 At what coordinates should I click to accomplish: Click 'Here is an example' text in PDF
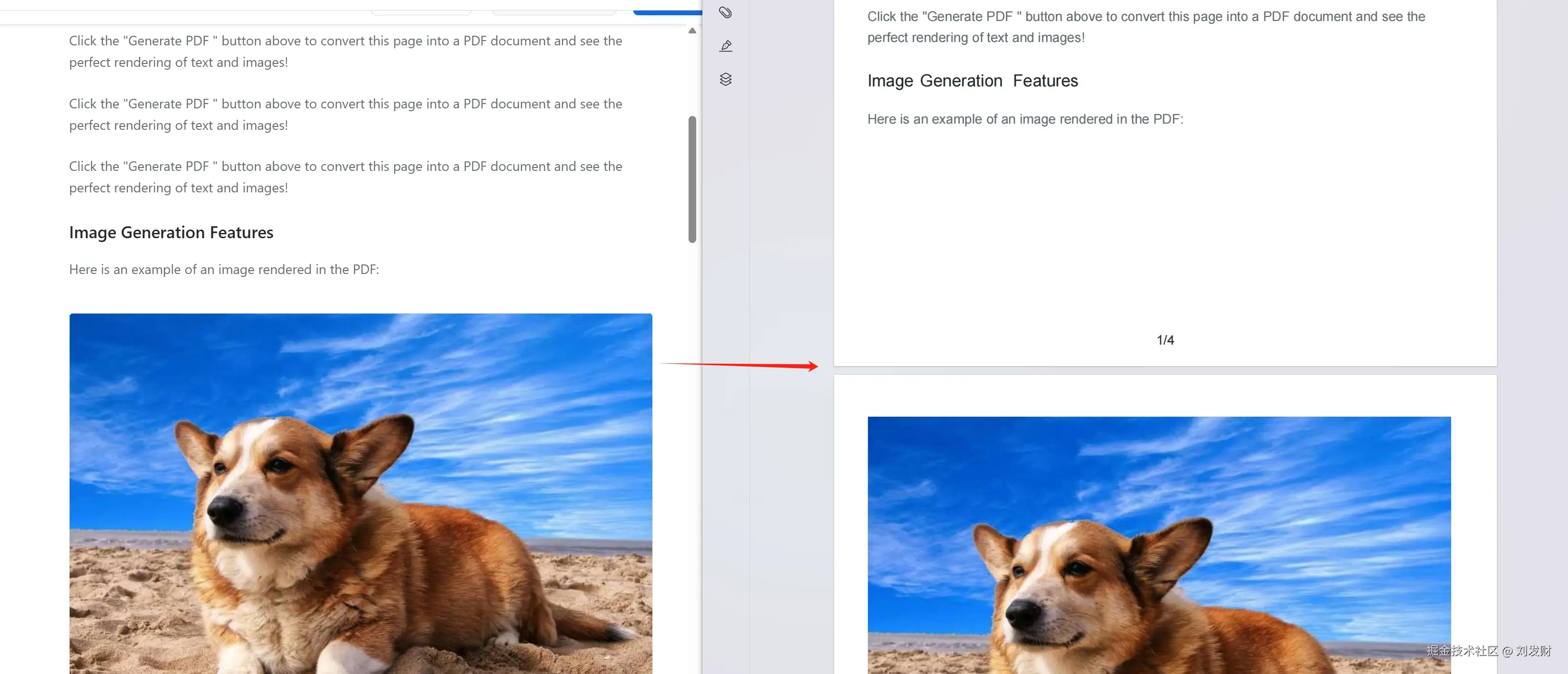tap(1025, 119)
